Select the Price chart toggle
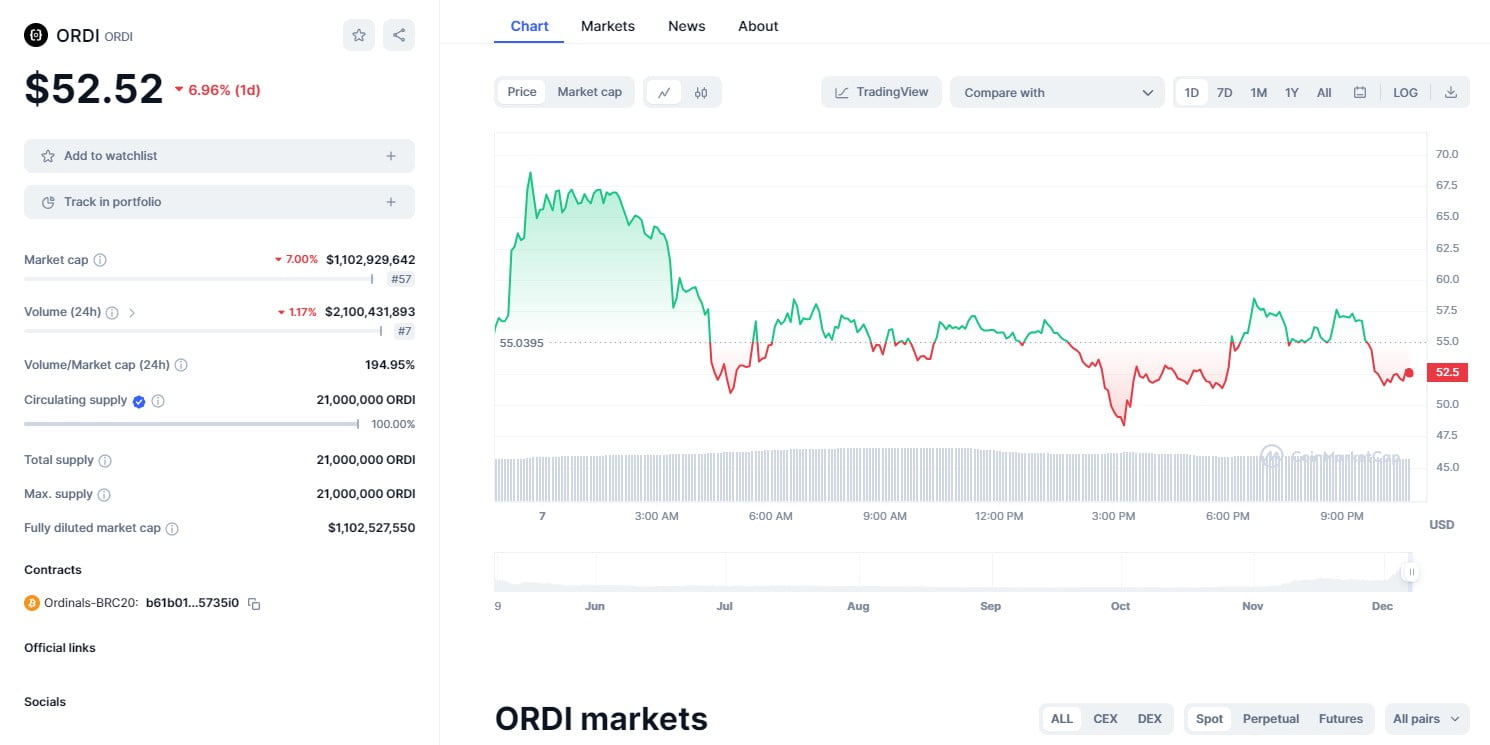The width and height of the screenshot is (1490, 745). click(522, 92)
